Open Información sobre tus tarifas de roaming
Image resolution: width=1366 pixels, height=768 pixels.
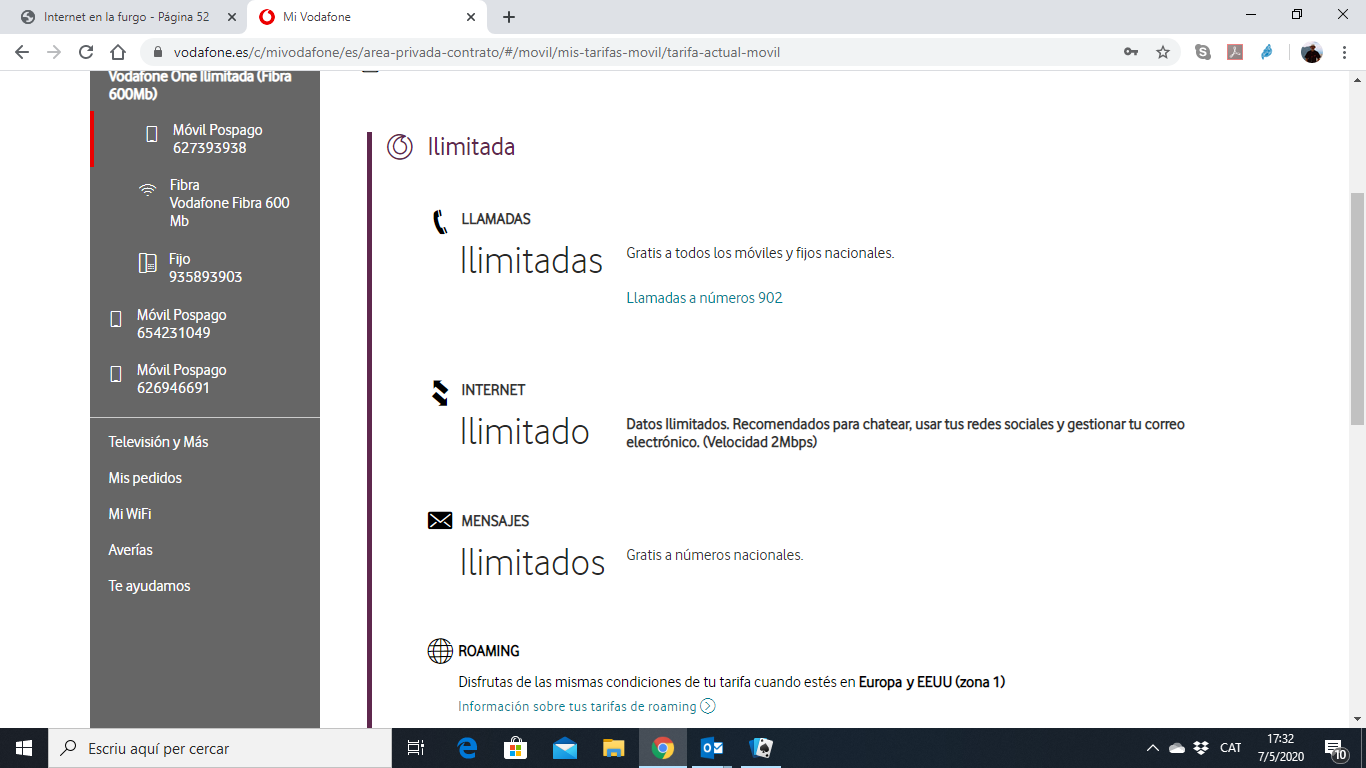577,706
